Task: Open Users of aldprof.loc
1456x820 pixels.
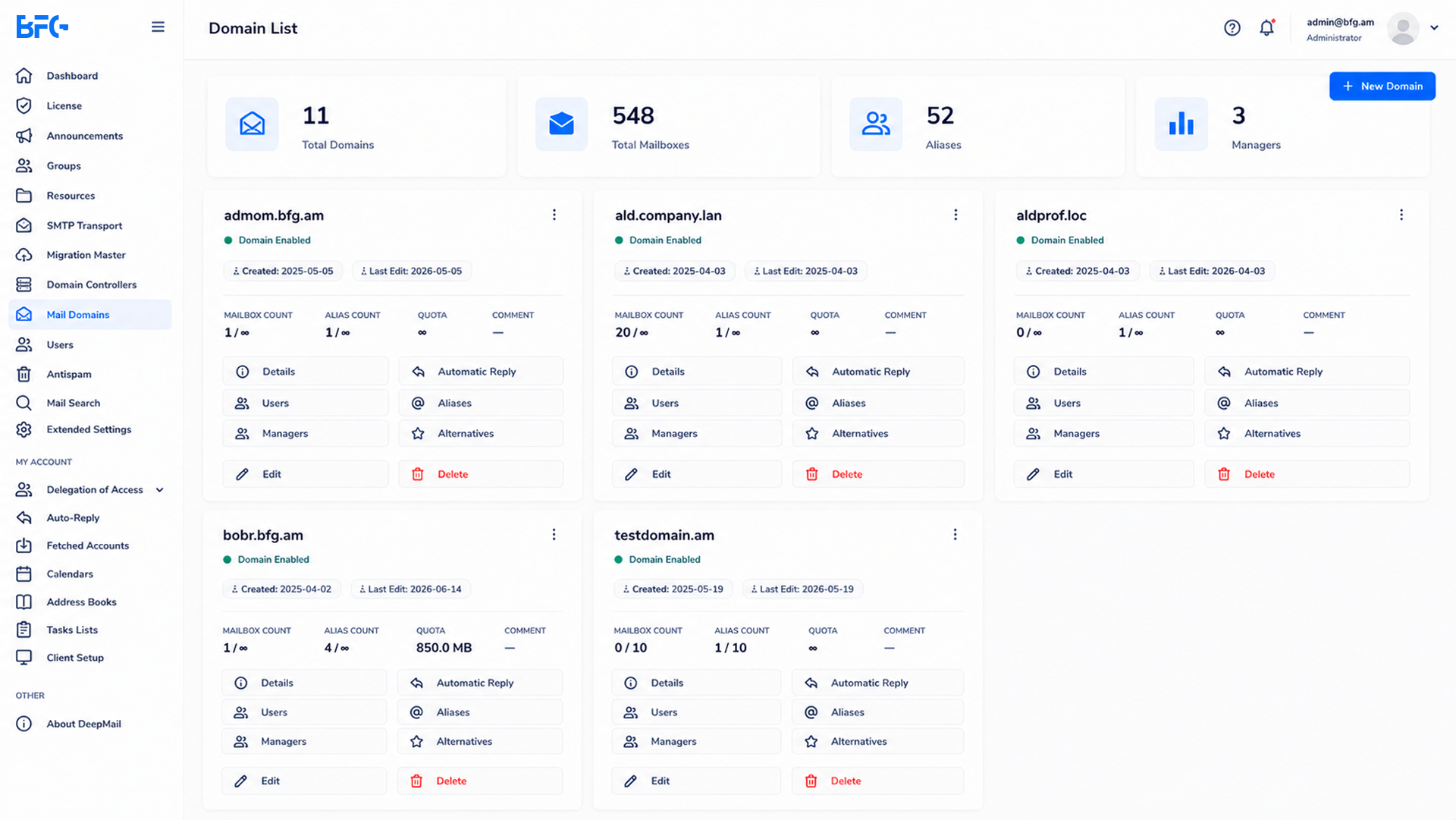Action: 1104,403
